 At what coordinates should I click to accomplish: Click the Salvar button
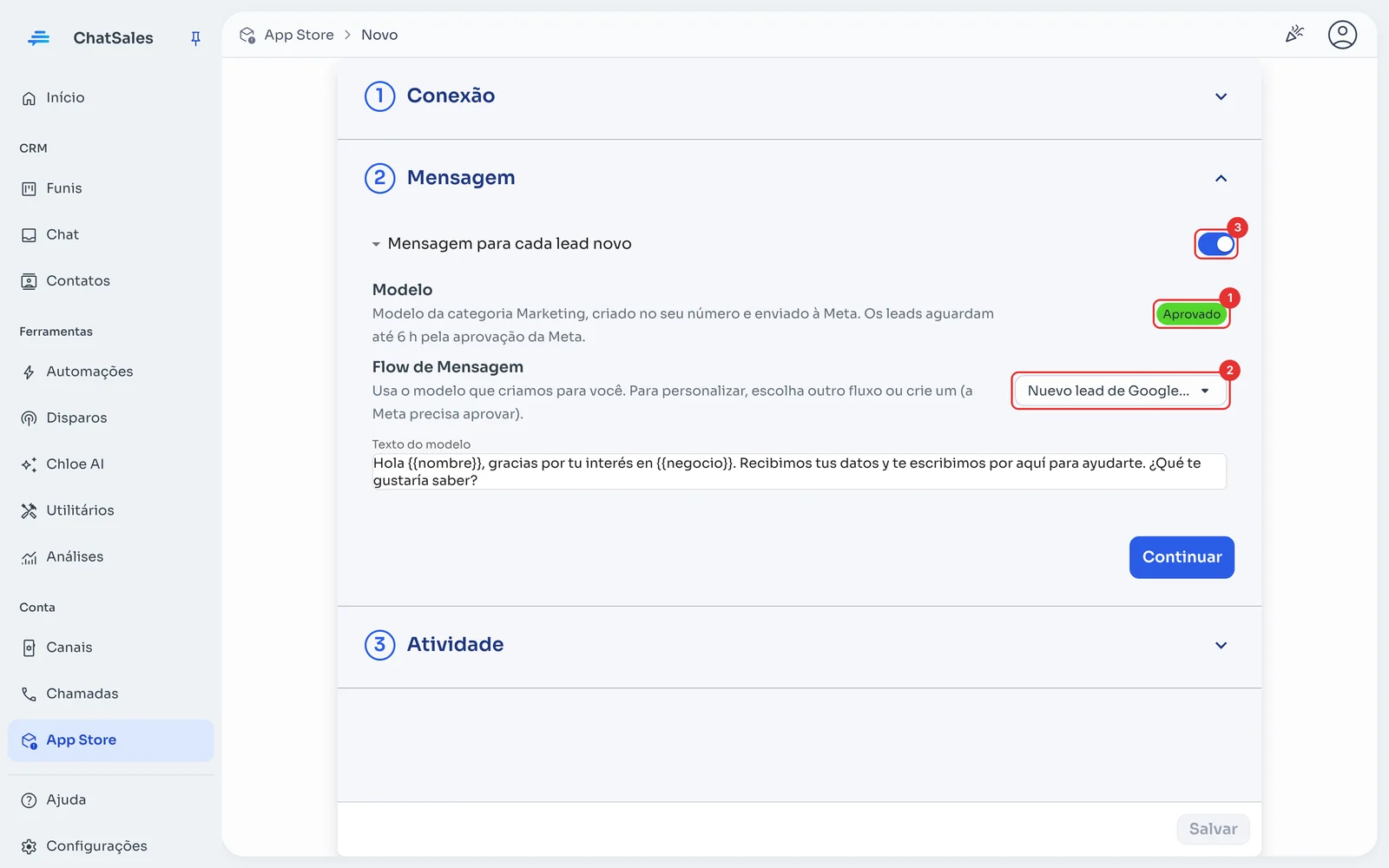(1213, 829)
